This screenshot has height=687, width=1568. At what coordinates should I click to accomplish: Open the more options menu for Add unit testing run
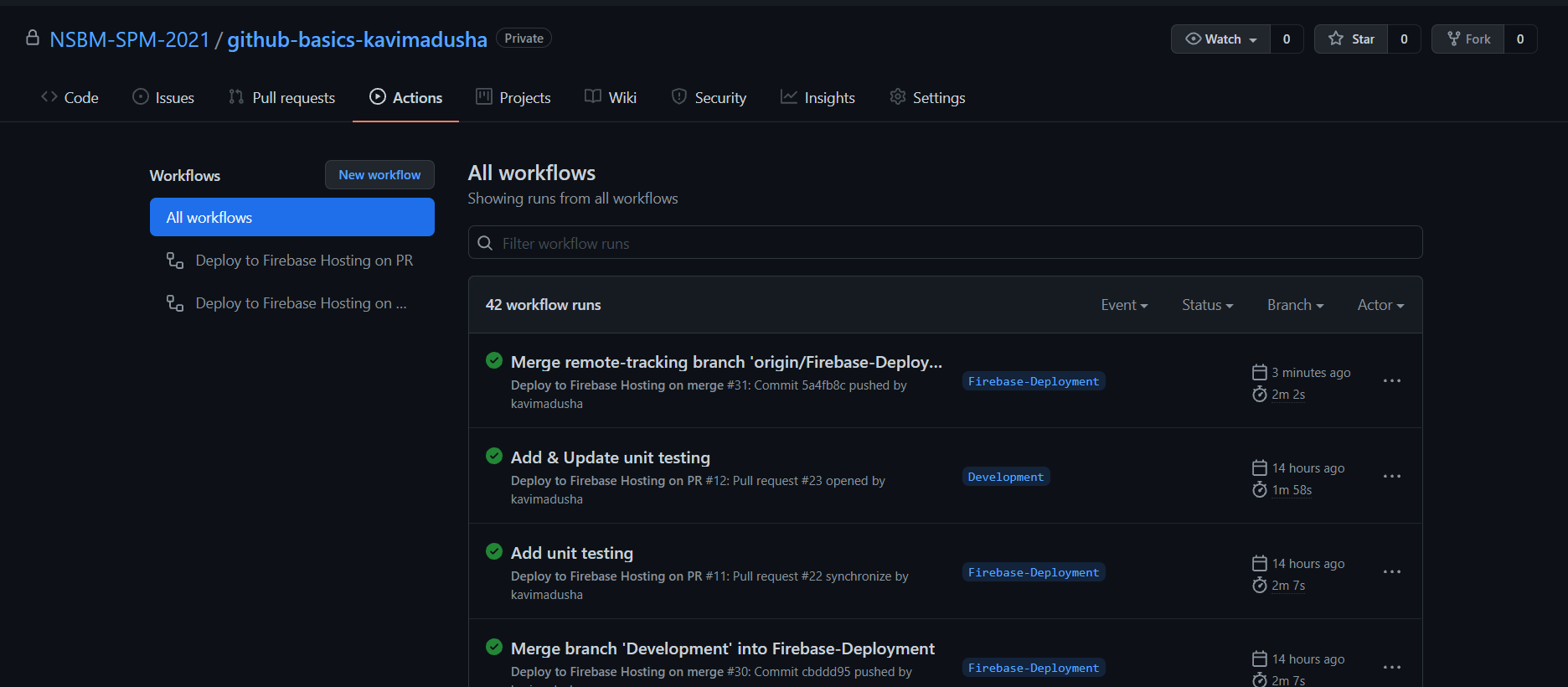pos(1392,572)
